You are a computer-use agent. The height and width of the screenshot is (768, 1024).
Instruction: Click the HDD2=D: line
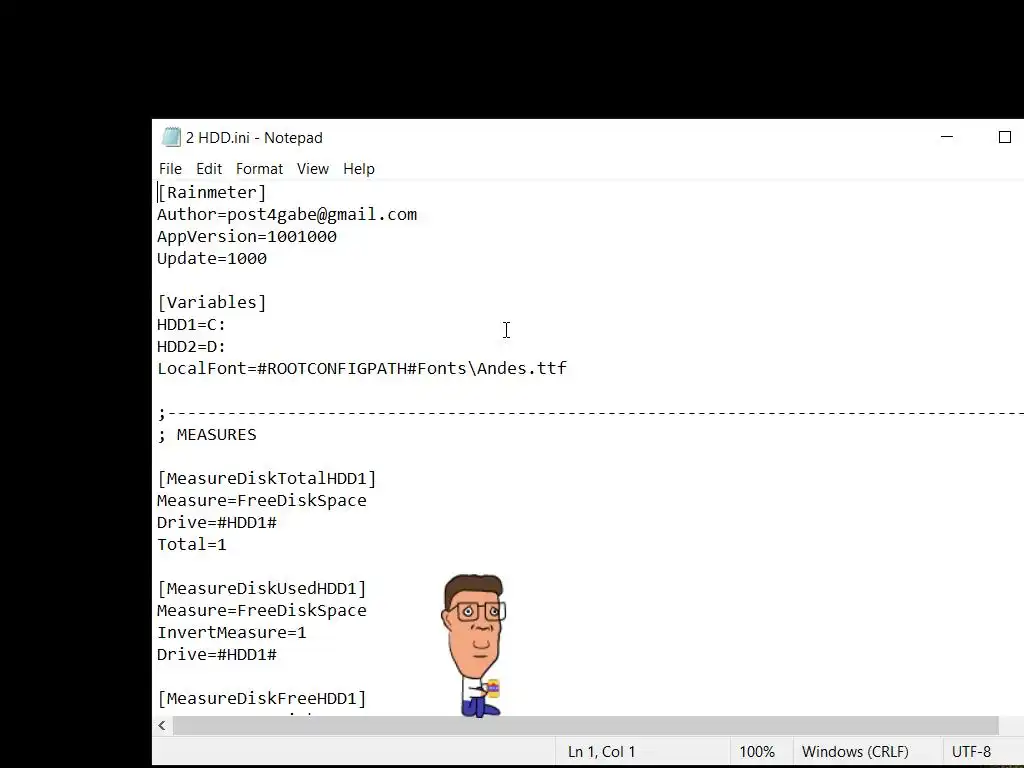[x=191, y=346]
